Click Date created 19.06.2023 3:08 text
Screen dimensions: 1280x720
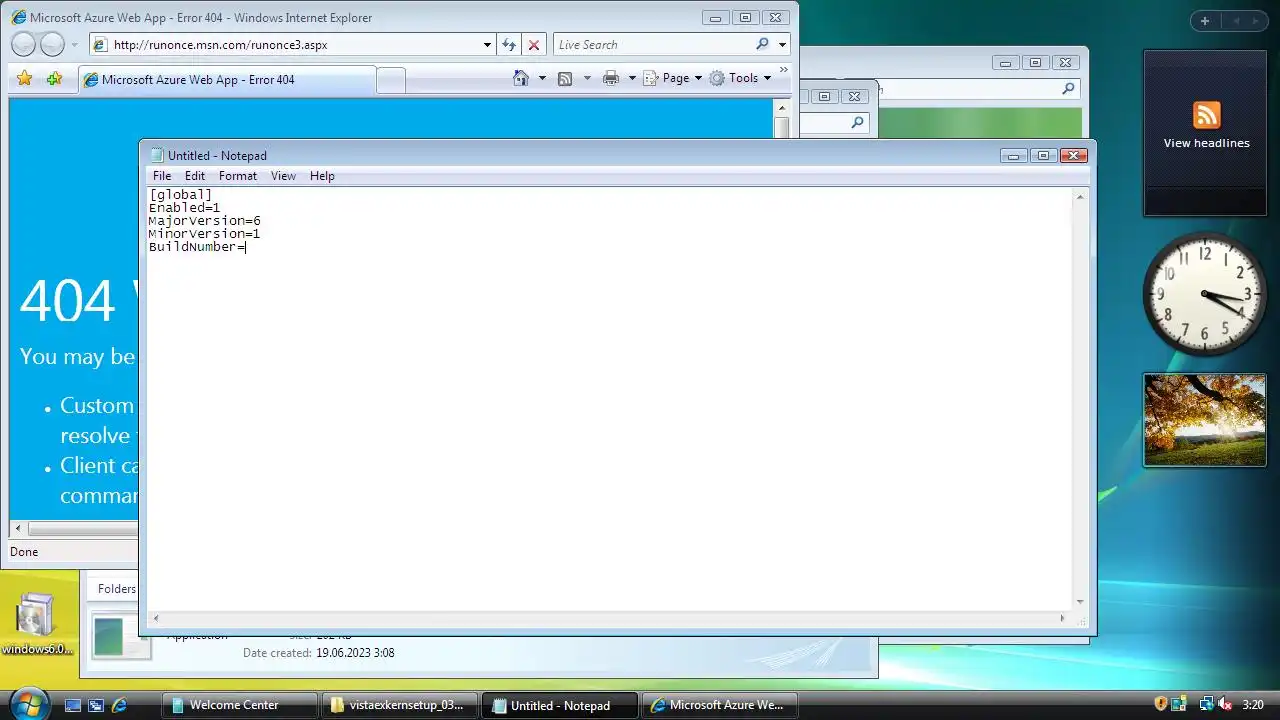[x=319, y=653]
